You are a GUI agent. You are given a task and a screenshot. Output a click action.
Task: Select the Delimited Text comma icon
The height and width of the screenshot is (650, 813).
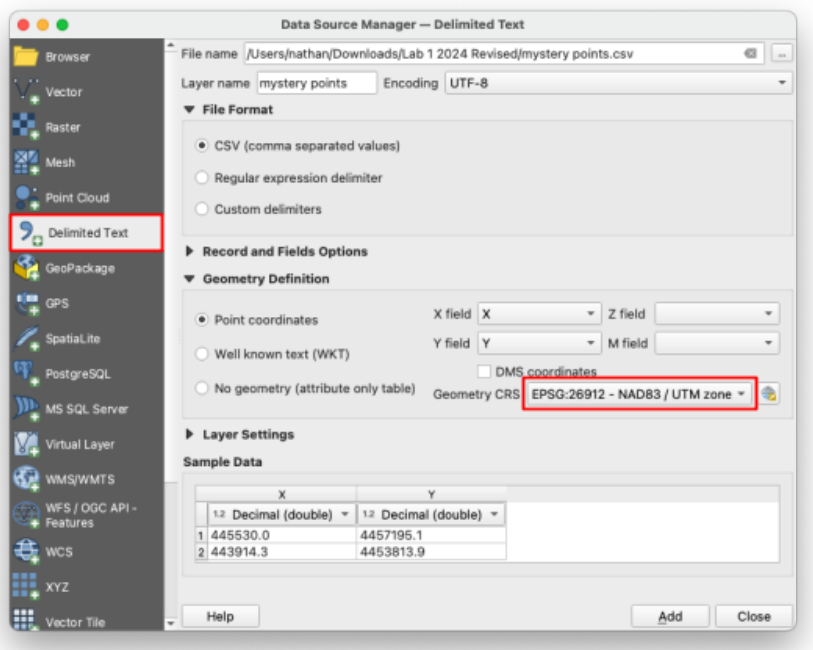click(29, 233)
